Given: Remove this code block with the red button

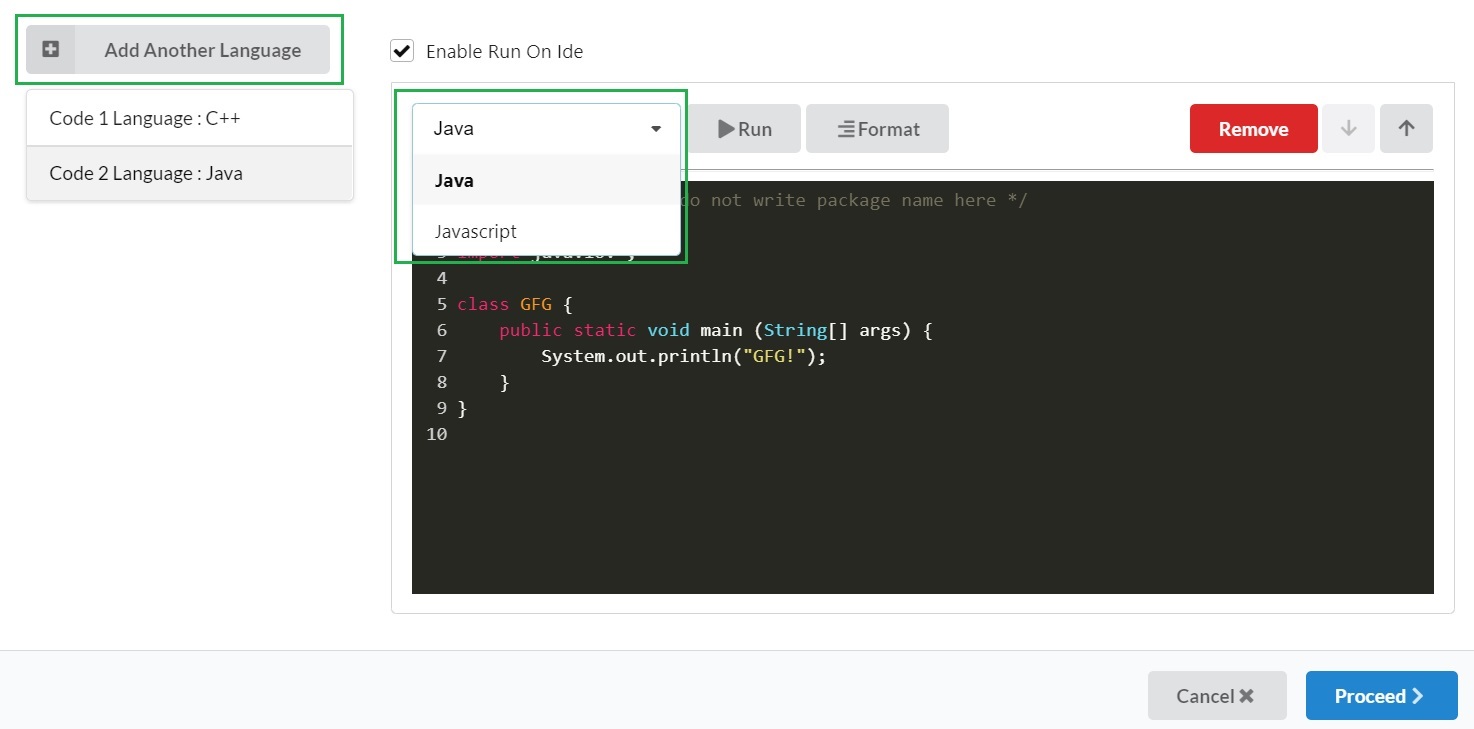Looking at the screenshot, I should pos(1253,129).
